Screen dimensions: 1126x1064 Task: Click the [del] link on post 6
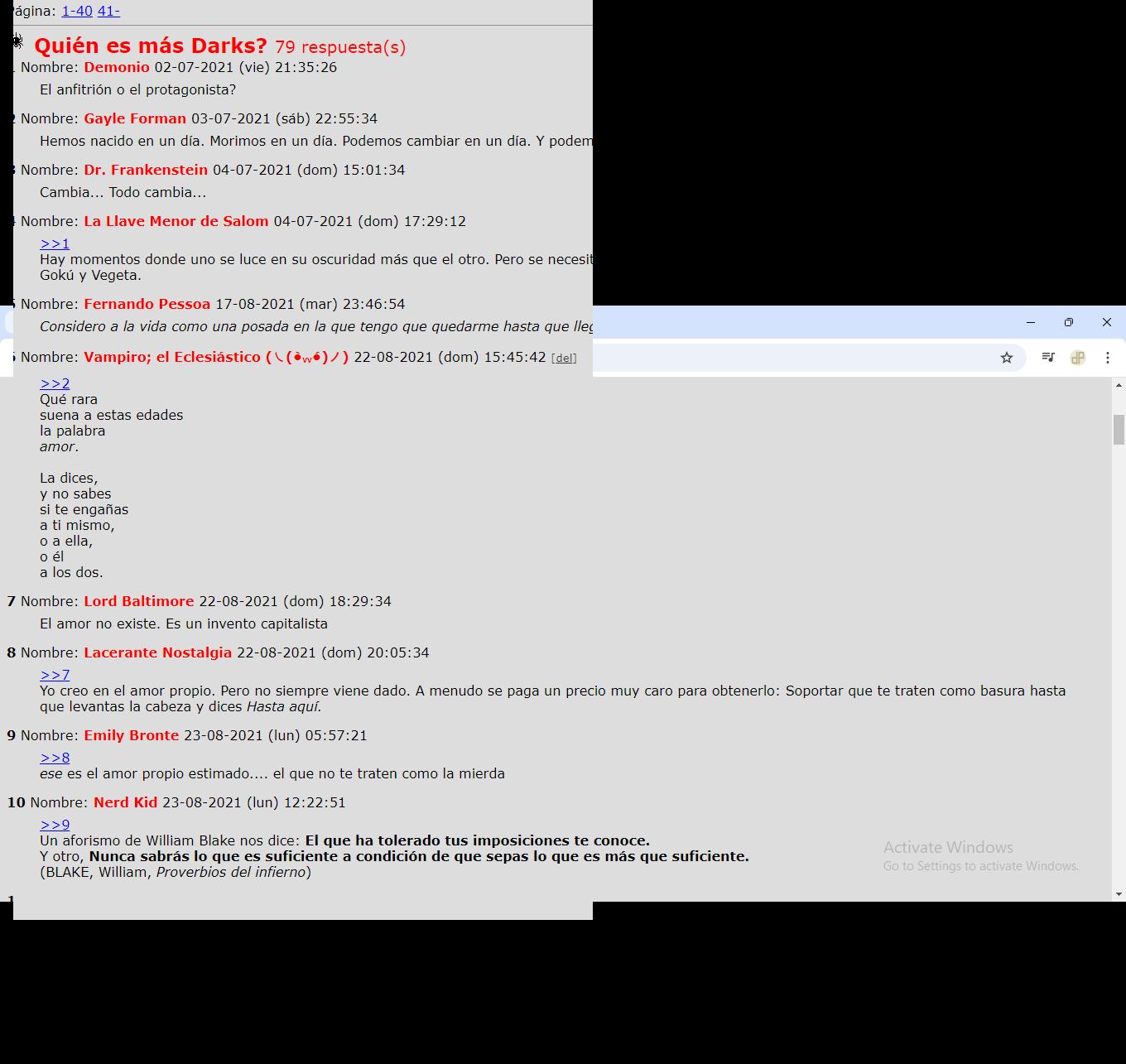pos(564,358)
